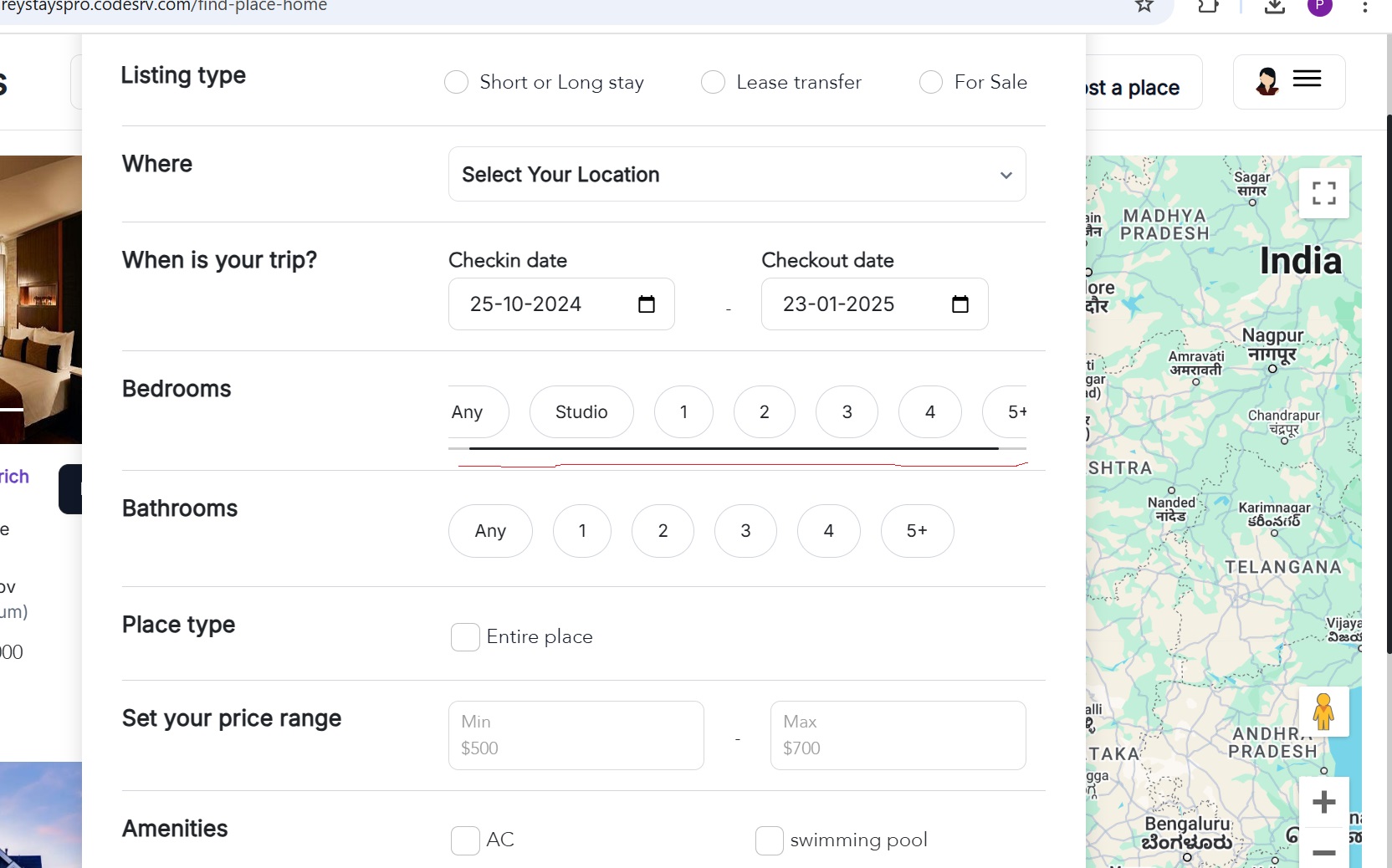Tick the swimming pool amenity checkbox
This screenshot has width=1392, height=868.
[x=770, y=840]
